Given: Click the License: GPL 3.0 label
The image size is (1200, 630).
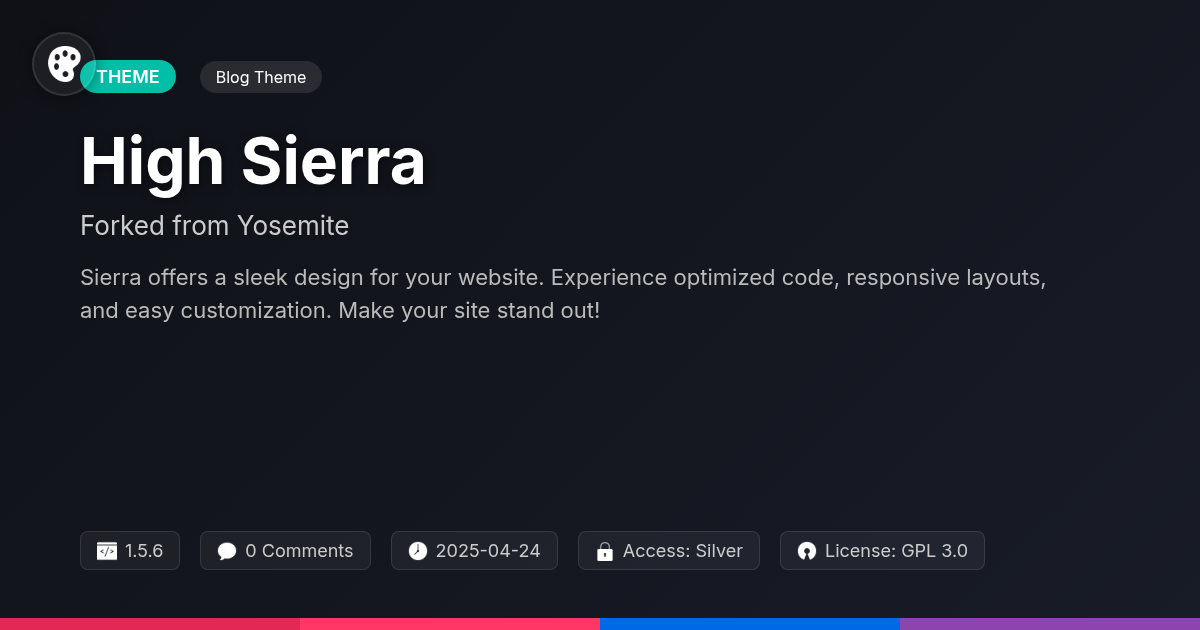Looking at the screenshot, I should [x=896, y=551].
